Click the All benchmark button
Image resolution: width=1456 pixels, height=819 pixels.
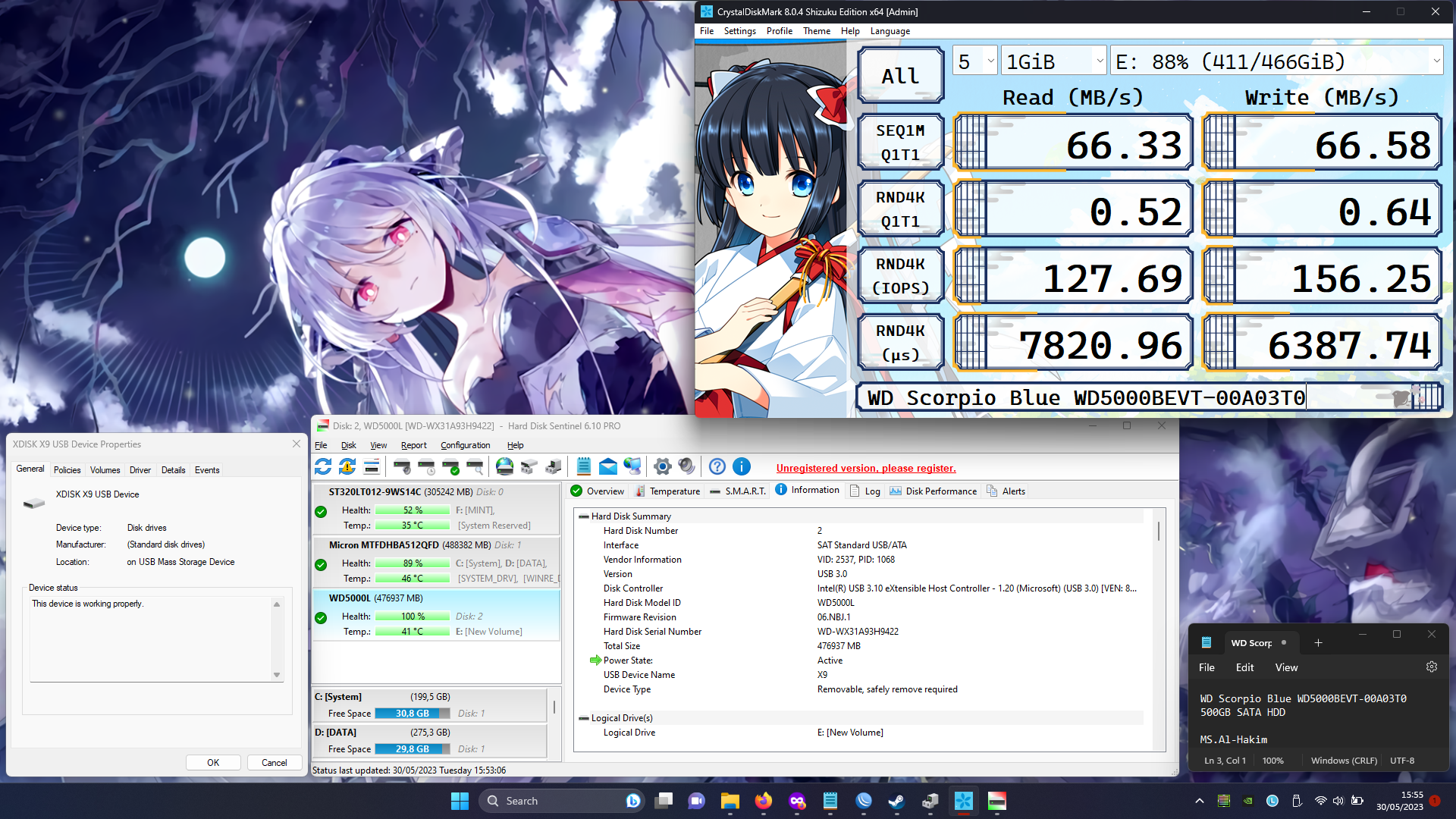pos(901,75)
